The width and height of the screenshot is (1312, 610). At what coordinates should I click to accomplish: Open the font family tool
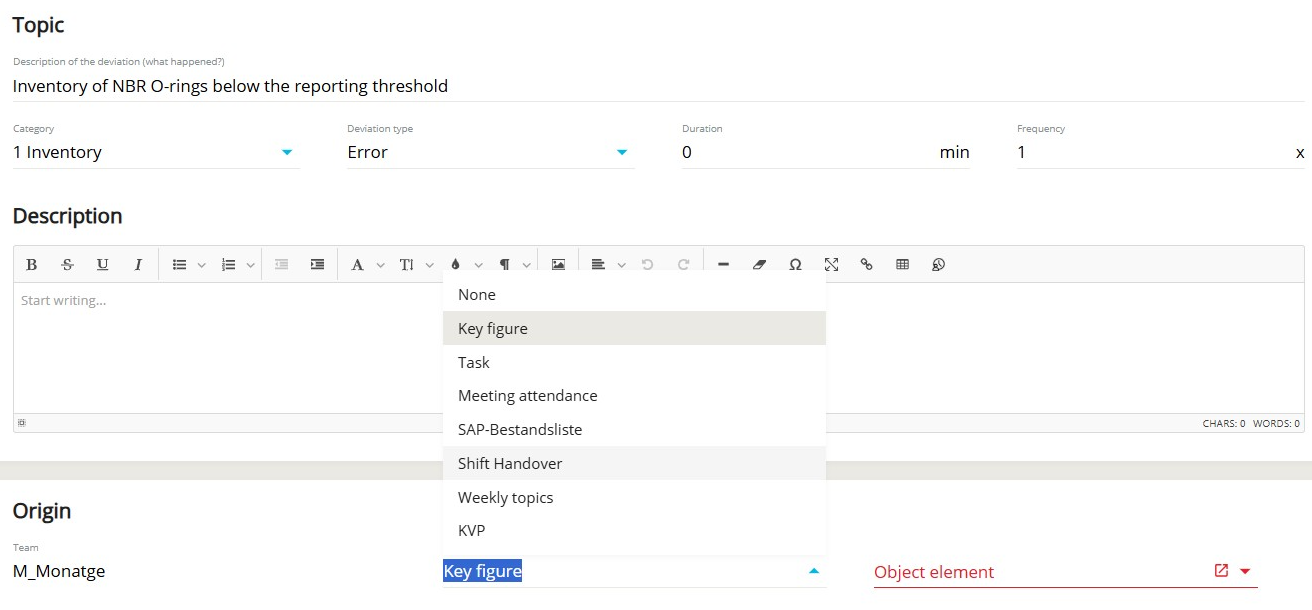click(357, 265)
